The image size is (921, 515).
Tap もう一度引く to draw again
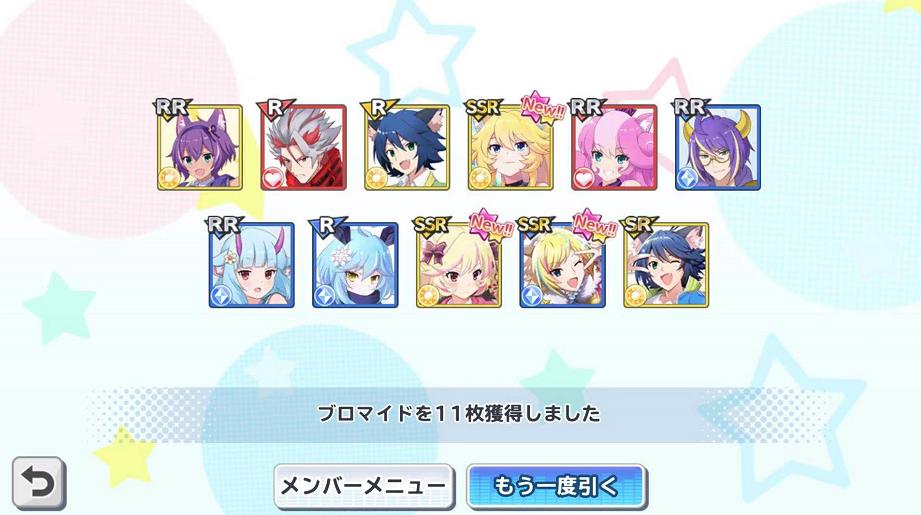(557, 486)
